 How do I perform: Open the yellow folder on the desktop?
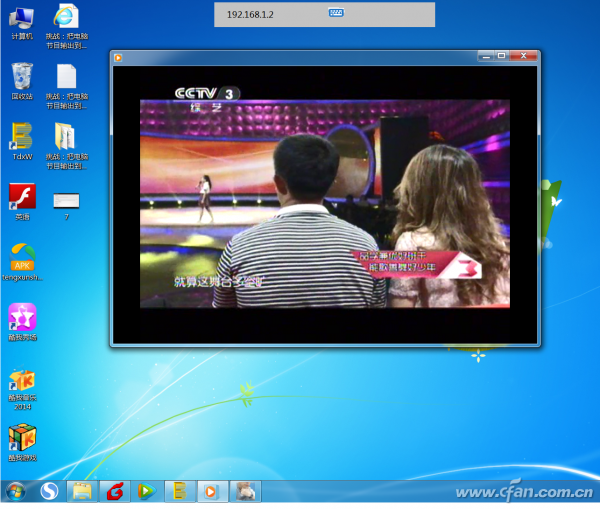click(x=67, y=146)
